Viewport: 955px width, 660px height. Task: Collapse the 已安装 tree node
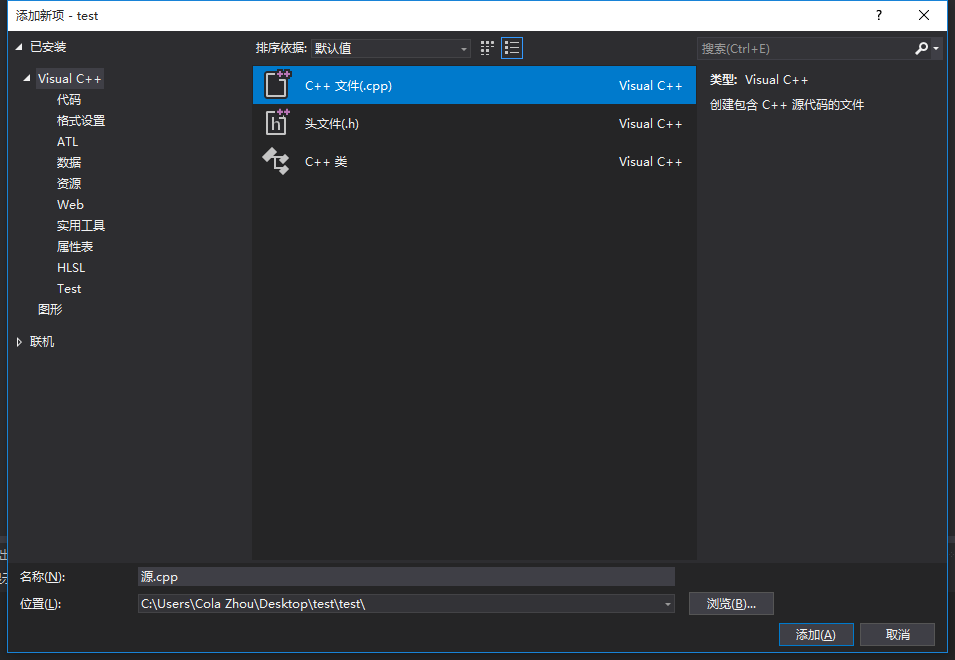coord(17,46)
